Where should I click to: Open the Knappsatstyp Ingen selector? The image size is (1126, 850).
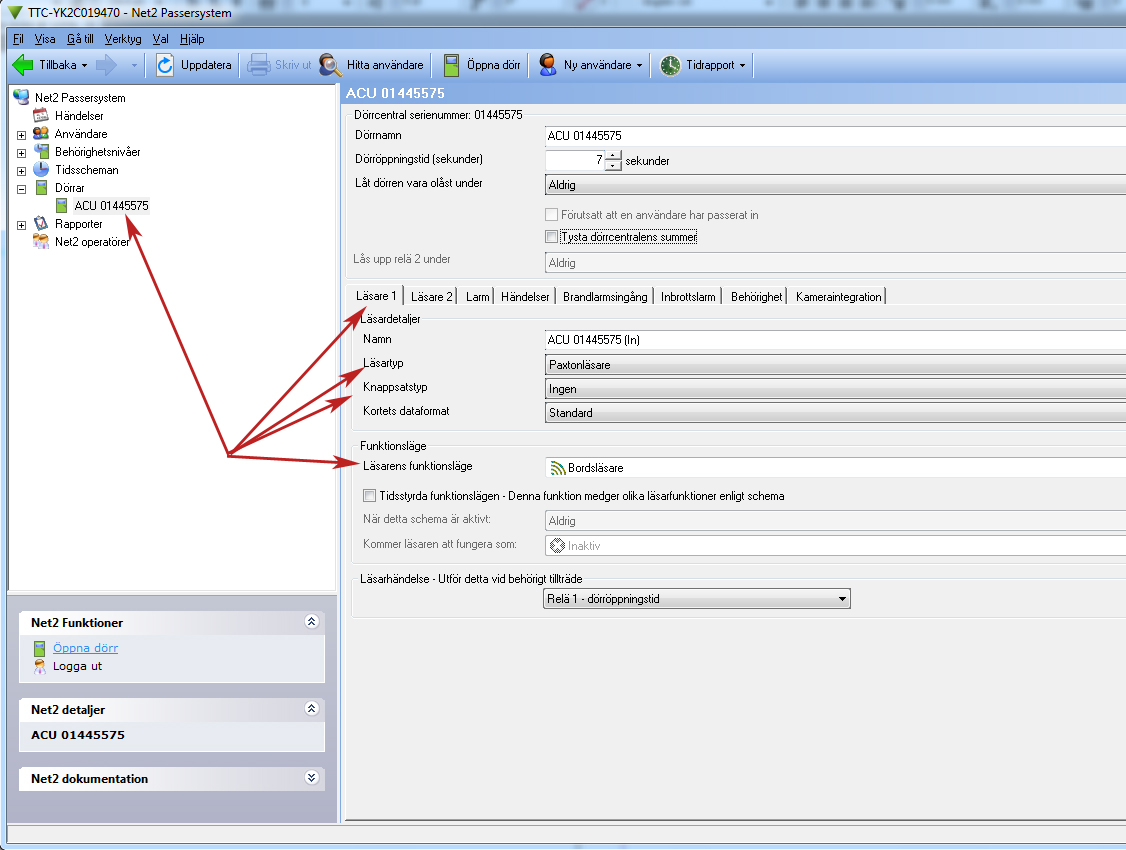pos(835,389)
